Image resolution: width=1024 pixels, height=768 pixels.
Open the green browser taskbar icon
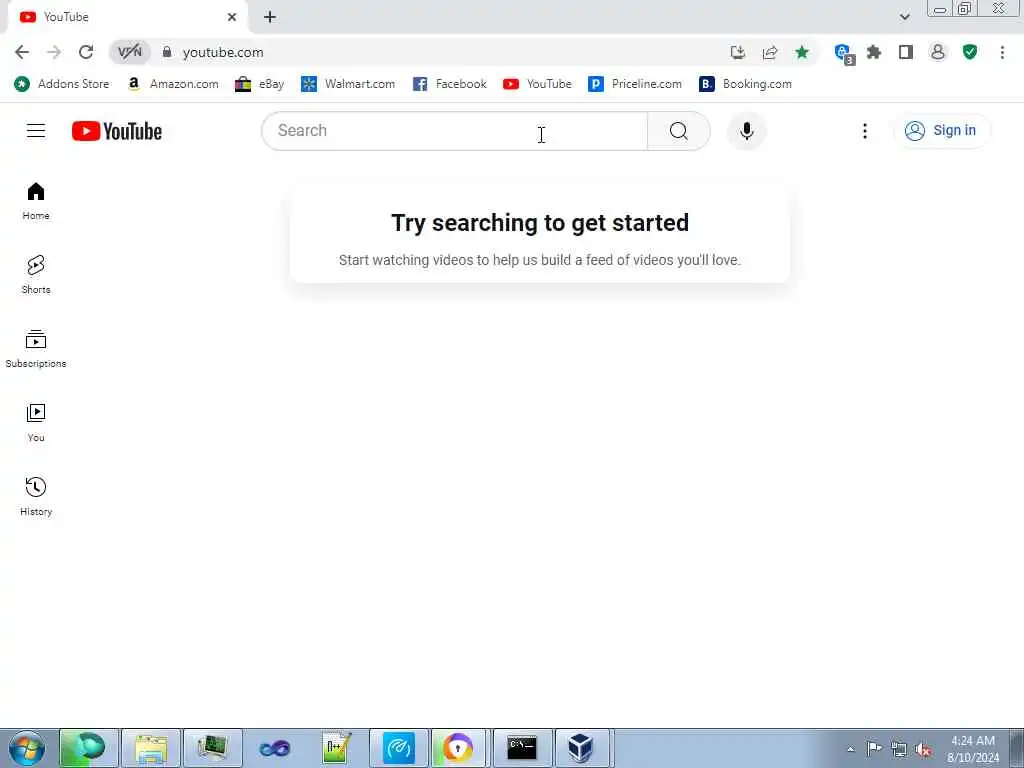pyautogui.click(x=89, y=748)
